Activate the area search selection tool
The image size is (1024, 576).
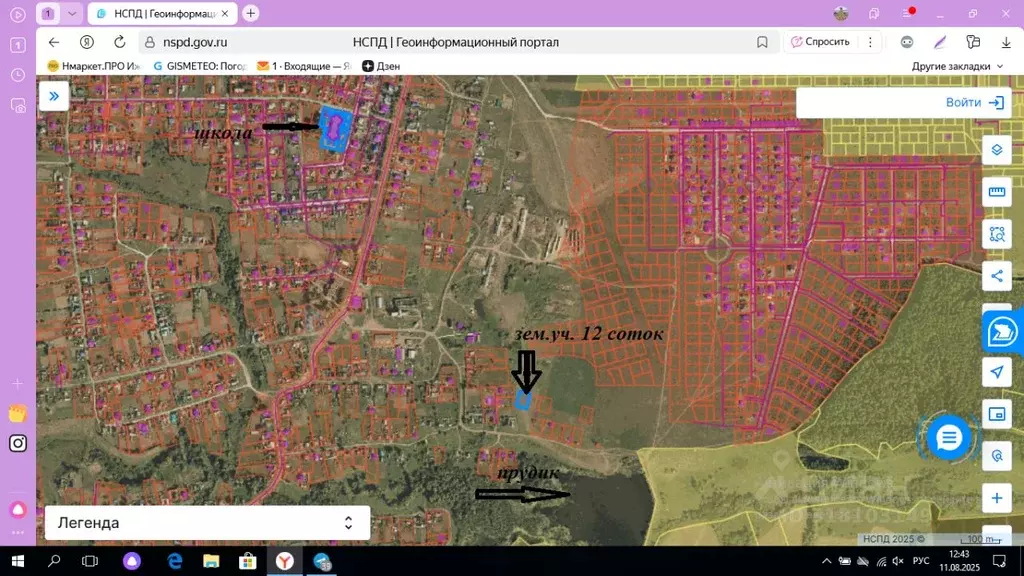tap(996, 234)
